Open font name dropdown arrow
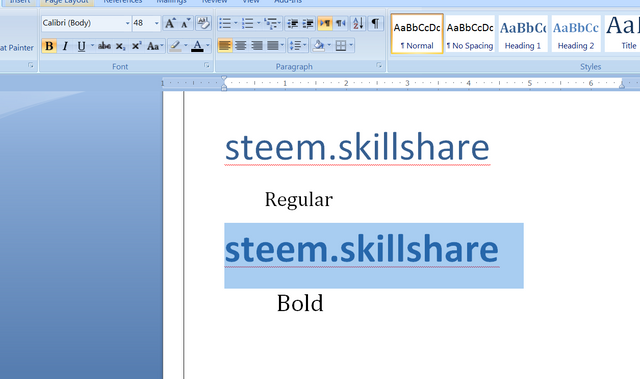Screen dimensions: 640x379 click(x=127, y=23)
